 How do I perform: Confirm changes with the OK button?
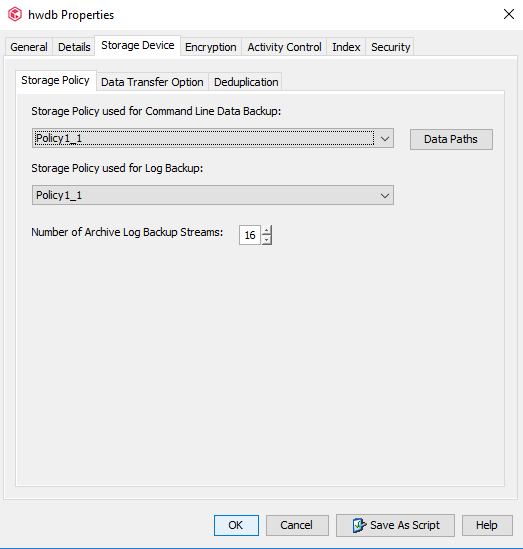(236, 525)
